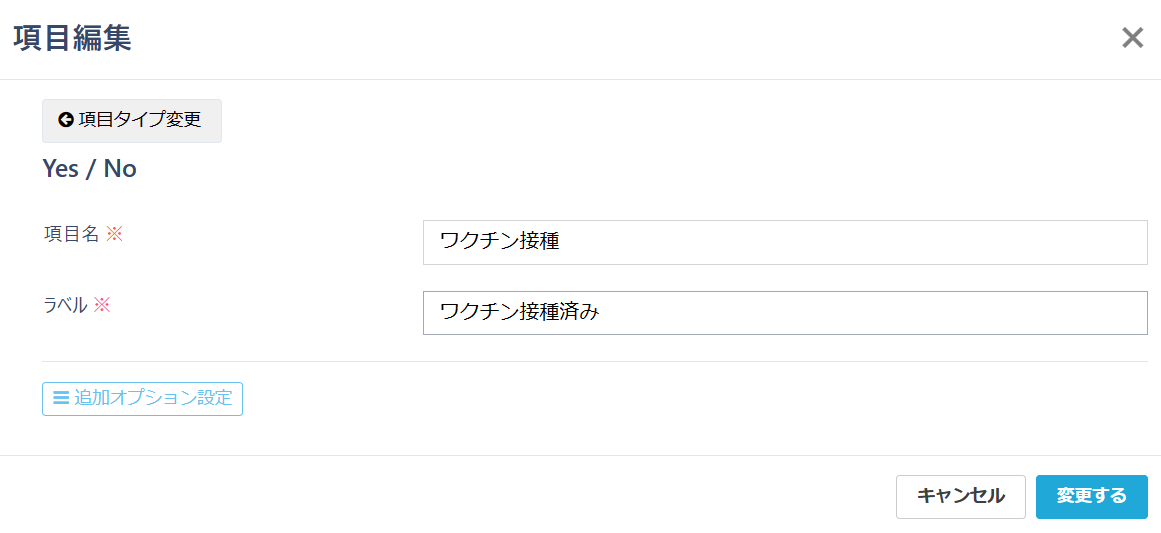The height and width of the screenshot is (533, 1161).
Task: Confirm changes with the 変更する button
Action: [x=1091, y=496]
